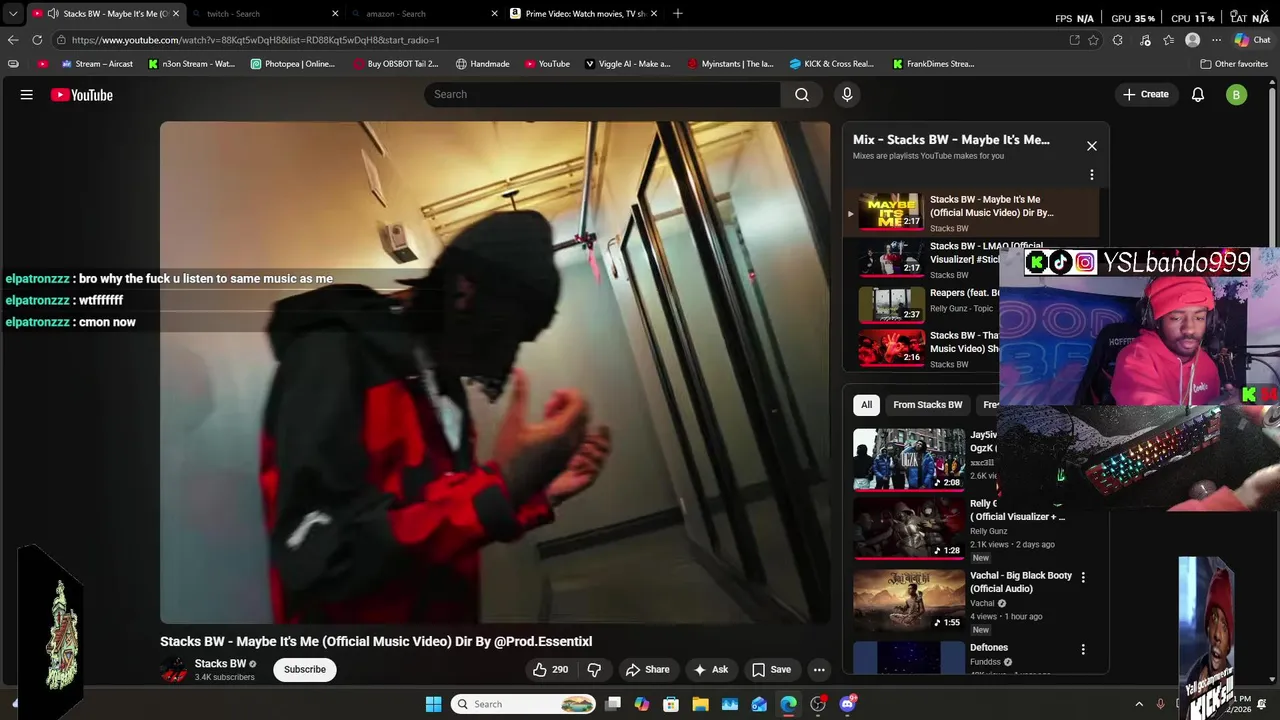This screenshot has width=1280, height=720.
Task: Open options for Vachal Big Black Booty
Action: (1083, 577)
